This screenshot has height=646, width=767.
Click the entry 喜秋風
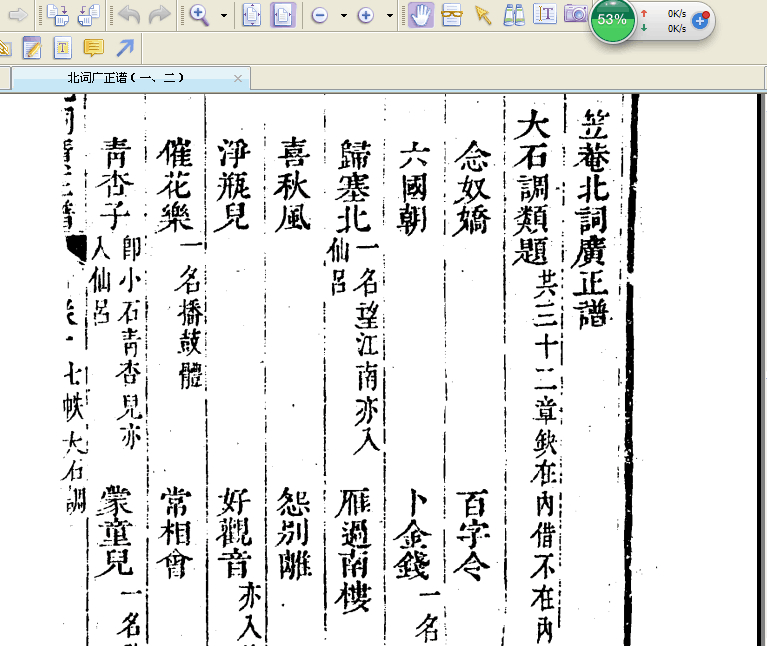(x=293, y=185)
